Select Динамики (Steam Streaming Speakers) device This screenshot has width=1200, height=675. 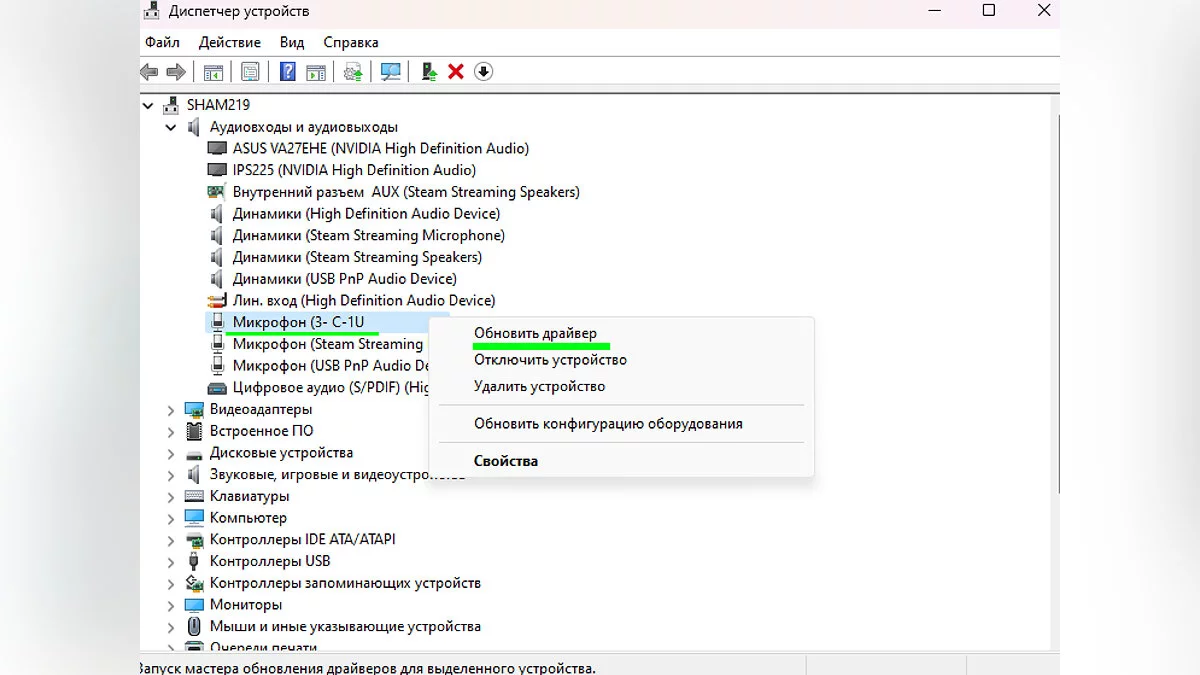point(359,257)
